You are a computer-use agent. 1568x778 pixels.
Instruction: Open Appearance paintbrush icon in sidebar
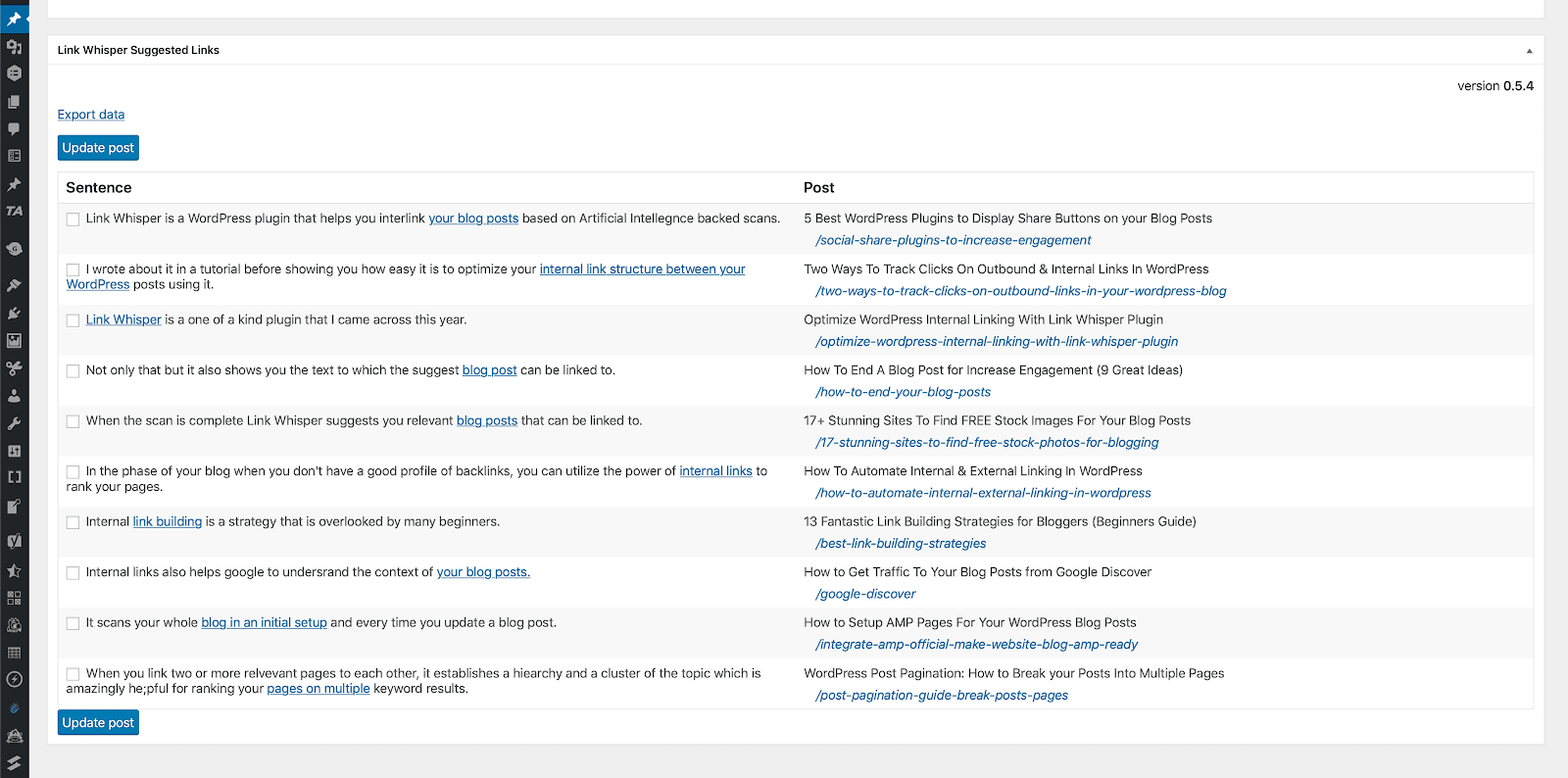click(14, 285)
